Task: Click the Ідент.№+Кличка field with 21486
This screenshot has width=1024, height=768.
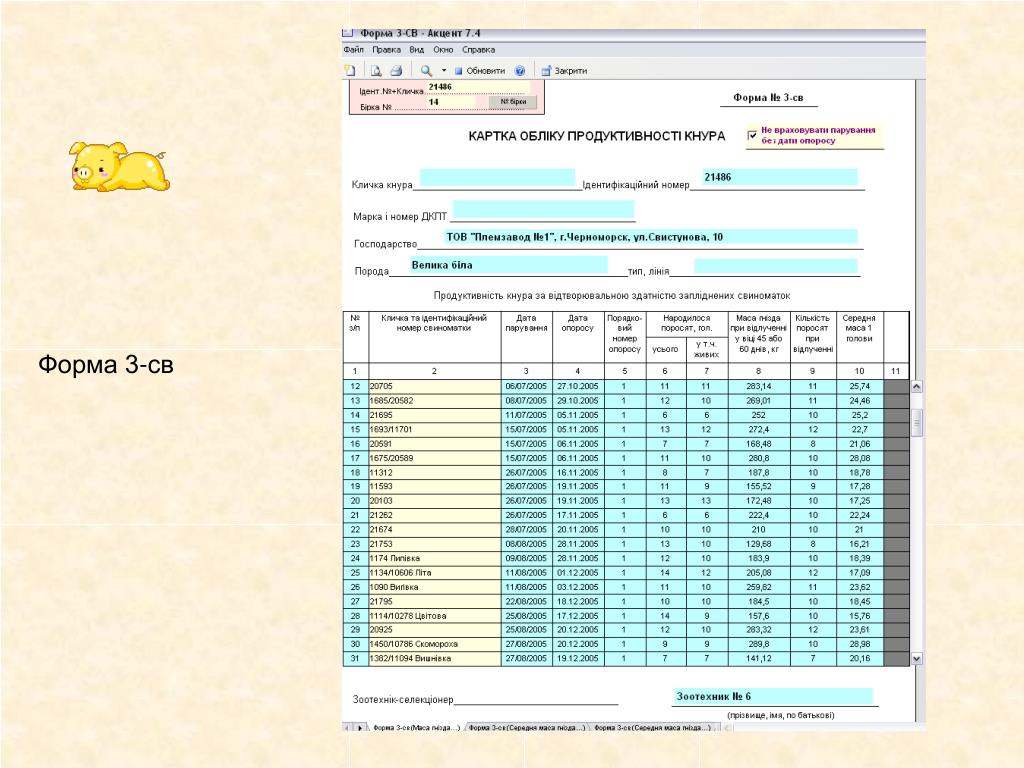Action: 478,88
